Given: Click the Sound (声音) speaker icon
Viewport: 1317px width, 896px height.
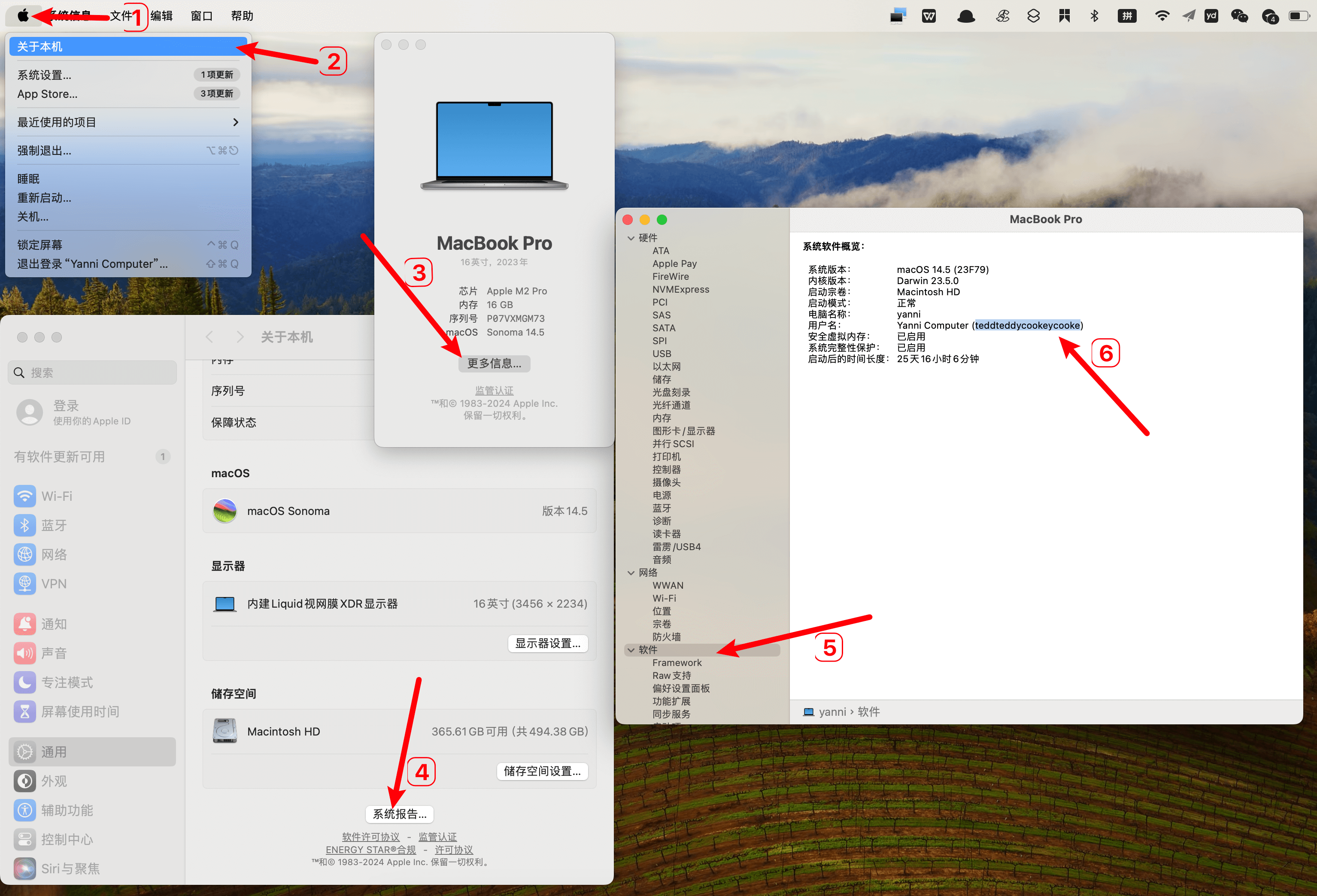Looking at the screenshot, I should coord(24,653).
